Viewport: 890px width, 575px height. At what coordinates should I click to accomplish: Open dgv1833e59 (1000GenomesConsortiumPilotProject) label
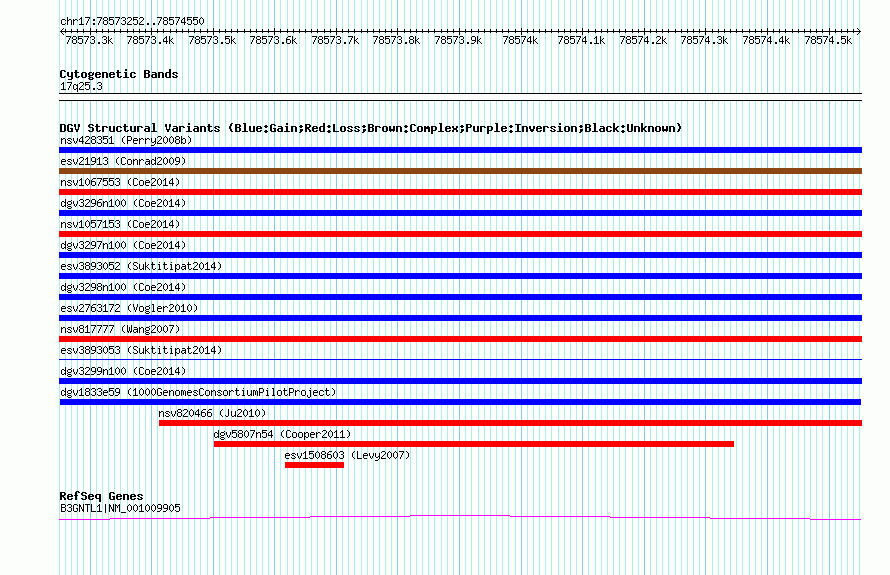coord(198,392)
